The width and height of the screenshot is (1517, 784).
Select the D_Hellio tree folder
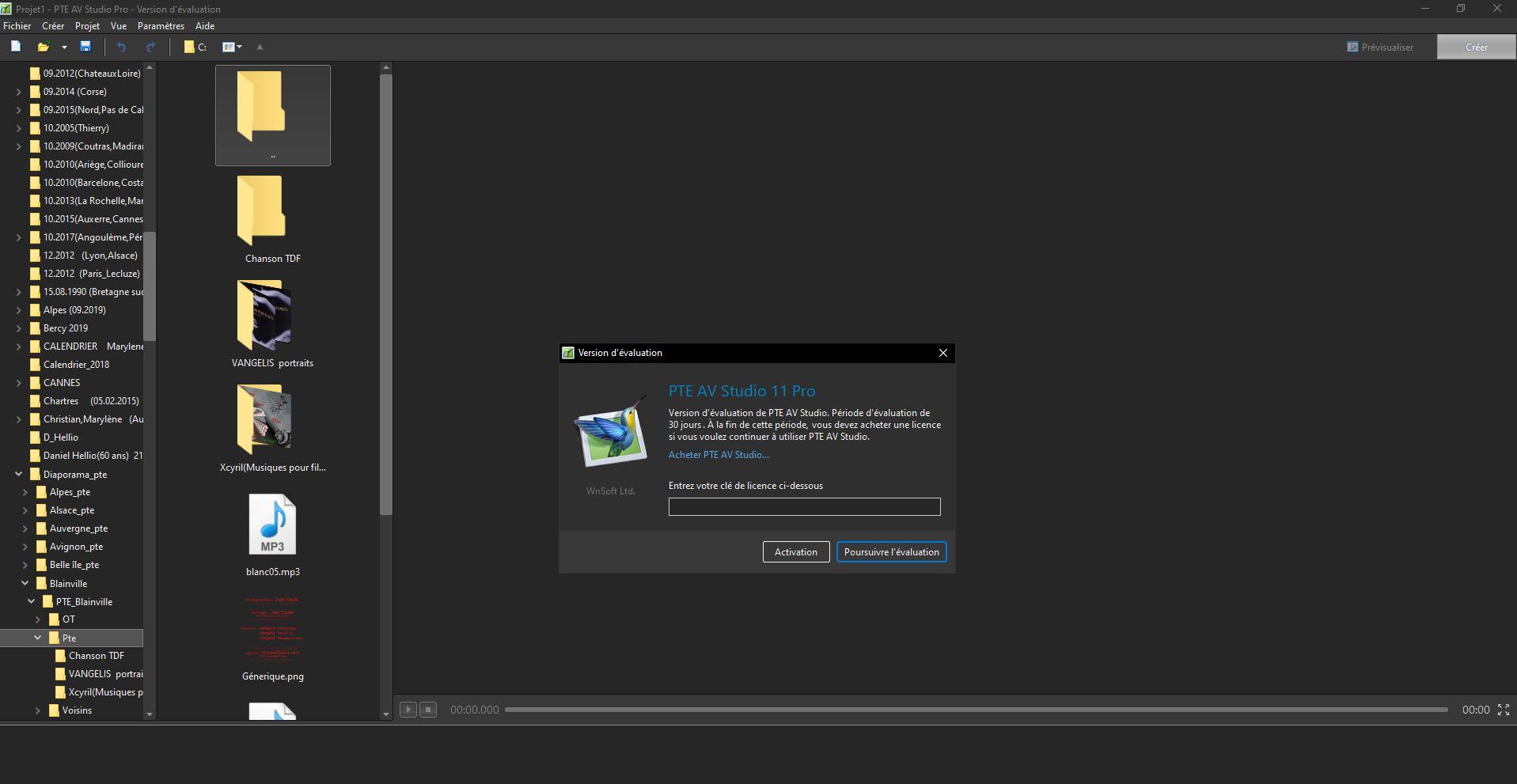pos(54,437)
